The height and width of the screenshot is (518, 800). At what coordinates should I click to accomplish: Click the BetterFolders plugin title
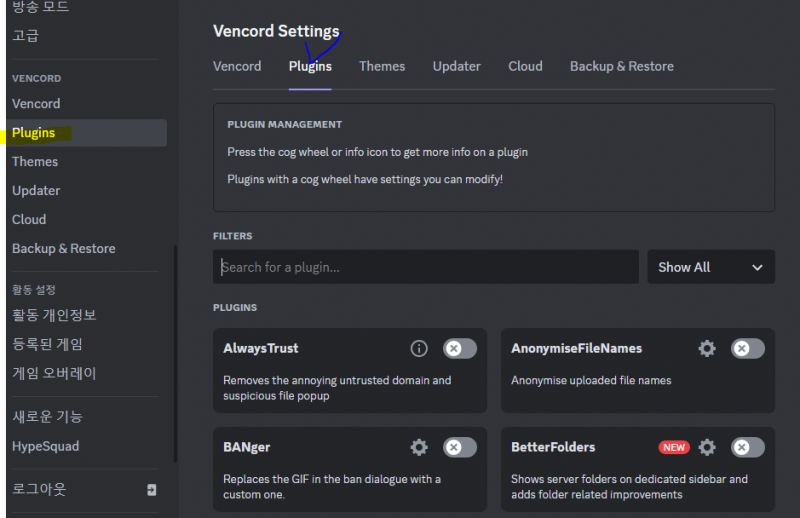(x=553, y=448)
